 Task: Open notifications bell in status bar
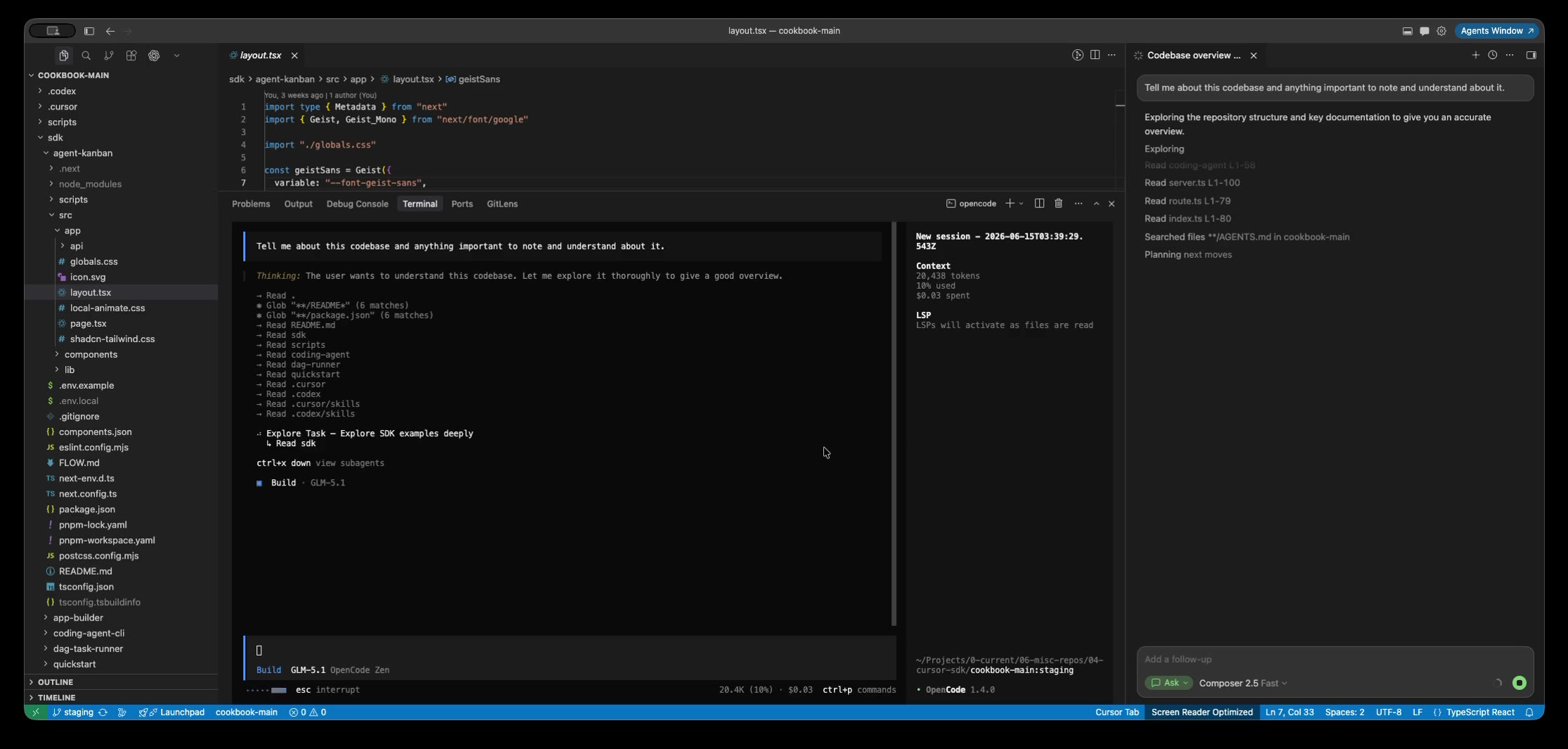(1529, 712)
